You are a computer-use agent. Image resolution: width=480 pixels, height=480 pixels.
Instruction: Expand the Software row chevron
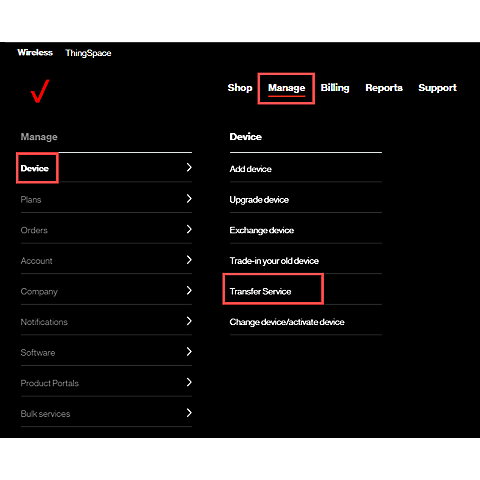point(189,352)
